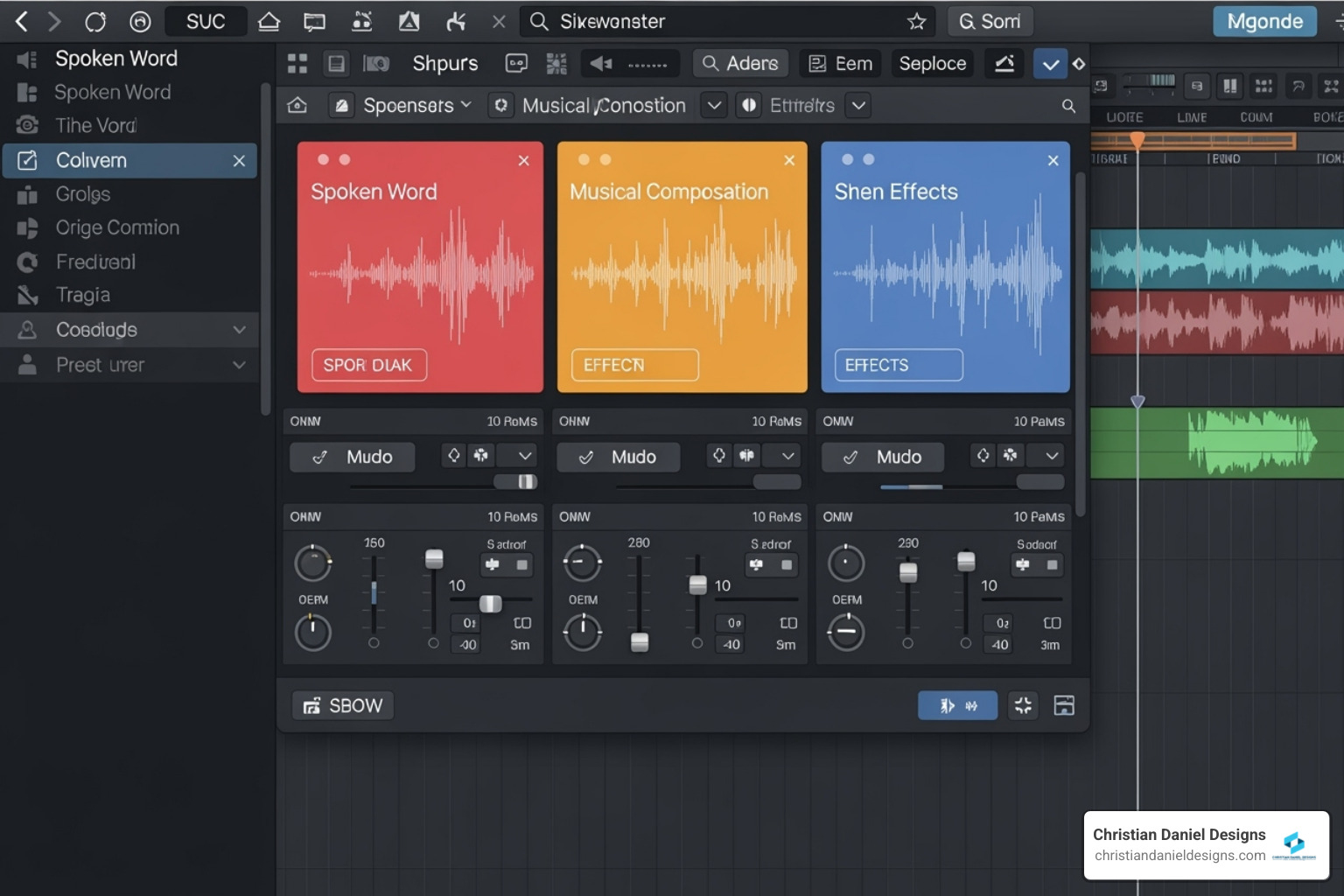The image size is (1344, 896).
Task: Toggle the Mudo mute under Shen Effects
Action: pyautogui.click(x=883, y=457)
